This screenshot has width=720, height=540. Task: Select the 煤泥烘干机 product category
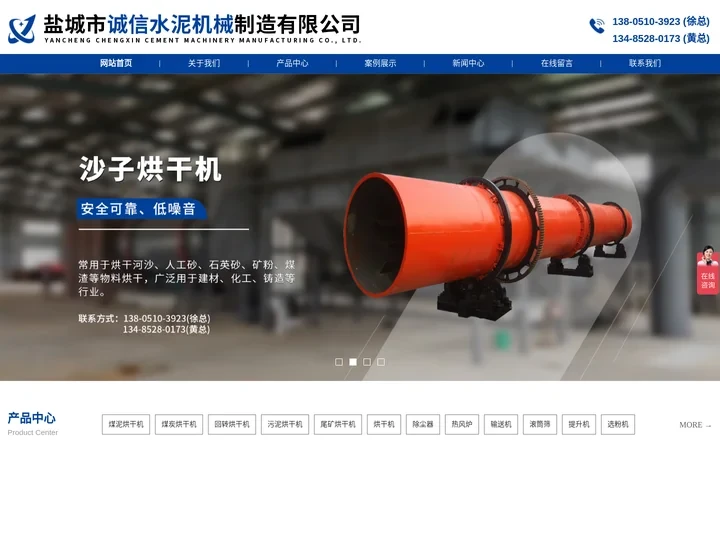[126, 424]
